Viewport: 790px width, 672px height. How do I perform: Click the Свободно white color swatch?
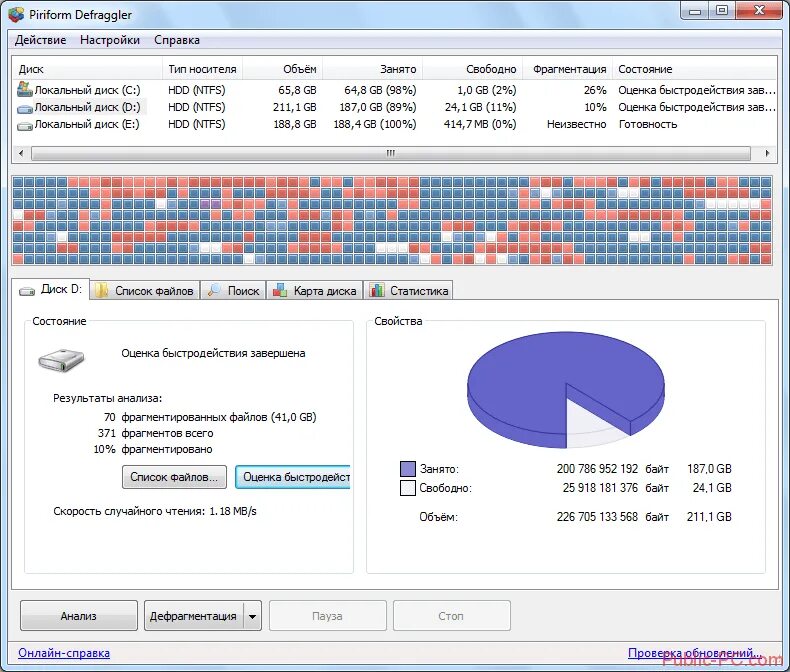(408, 488)
